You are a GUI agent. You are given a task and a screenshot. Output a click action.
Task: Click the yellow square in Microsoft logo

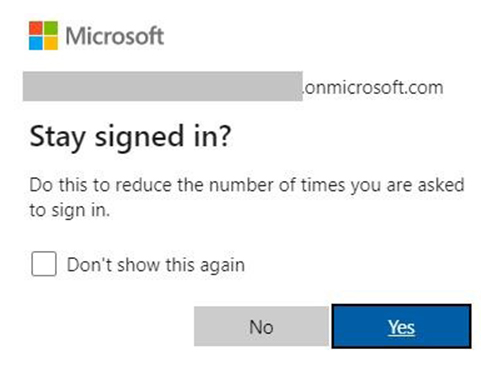tap(51, 43)
